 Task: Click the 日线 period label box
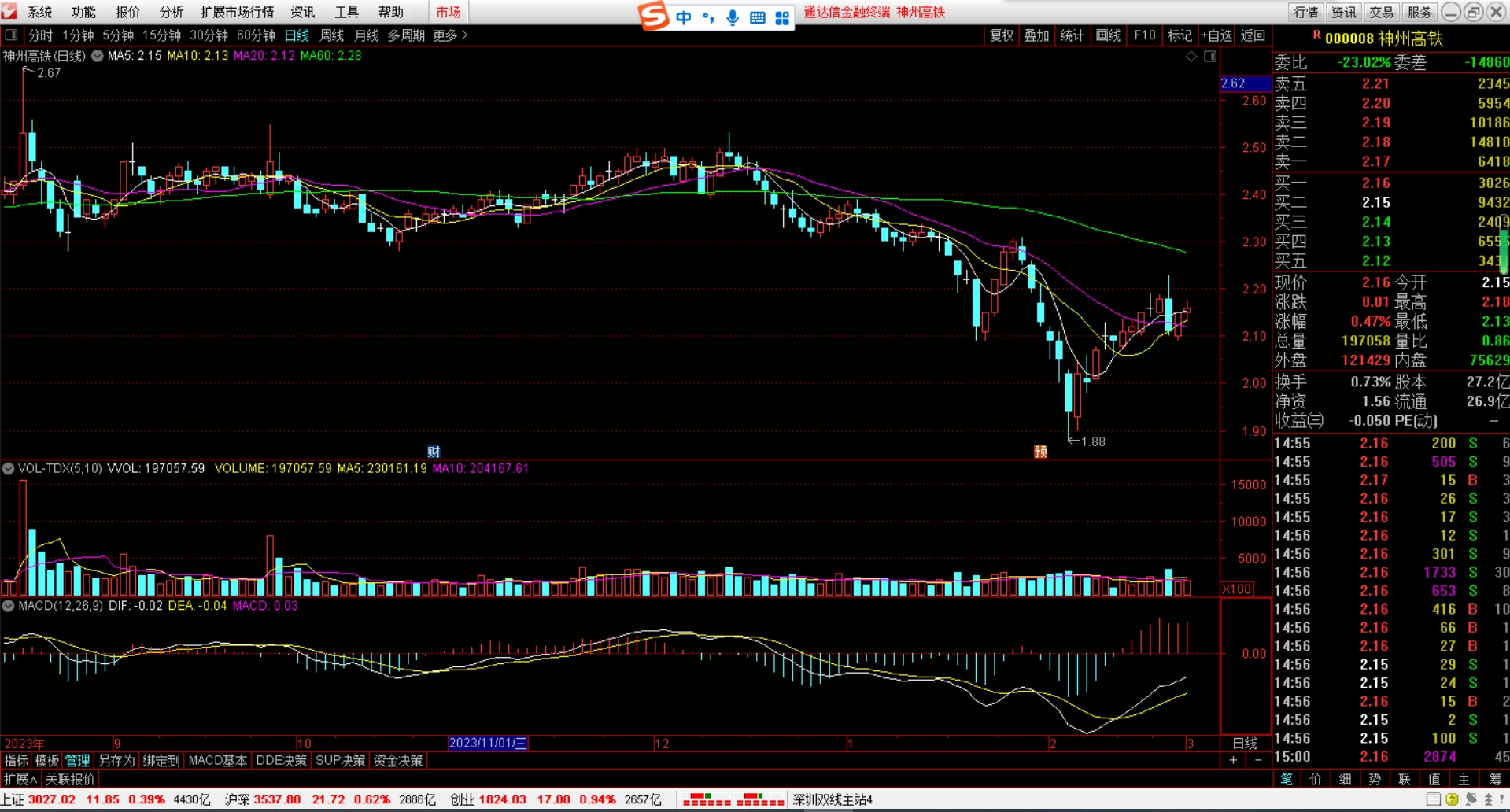pyautogui.click(x=1245, y=743)
